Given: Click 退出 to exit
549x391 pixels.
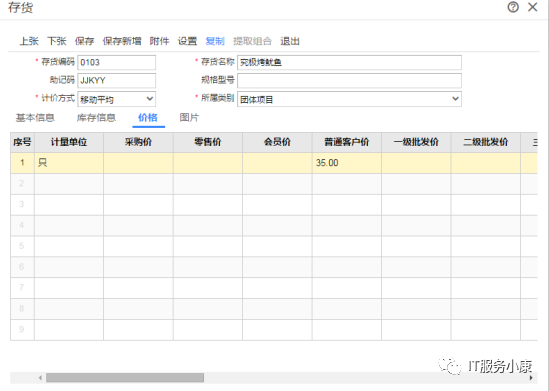Looking at the screenshot, I should (290, 41).
